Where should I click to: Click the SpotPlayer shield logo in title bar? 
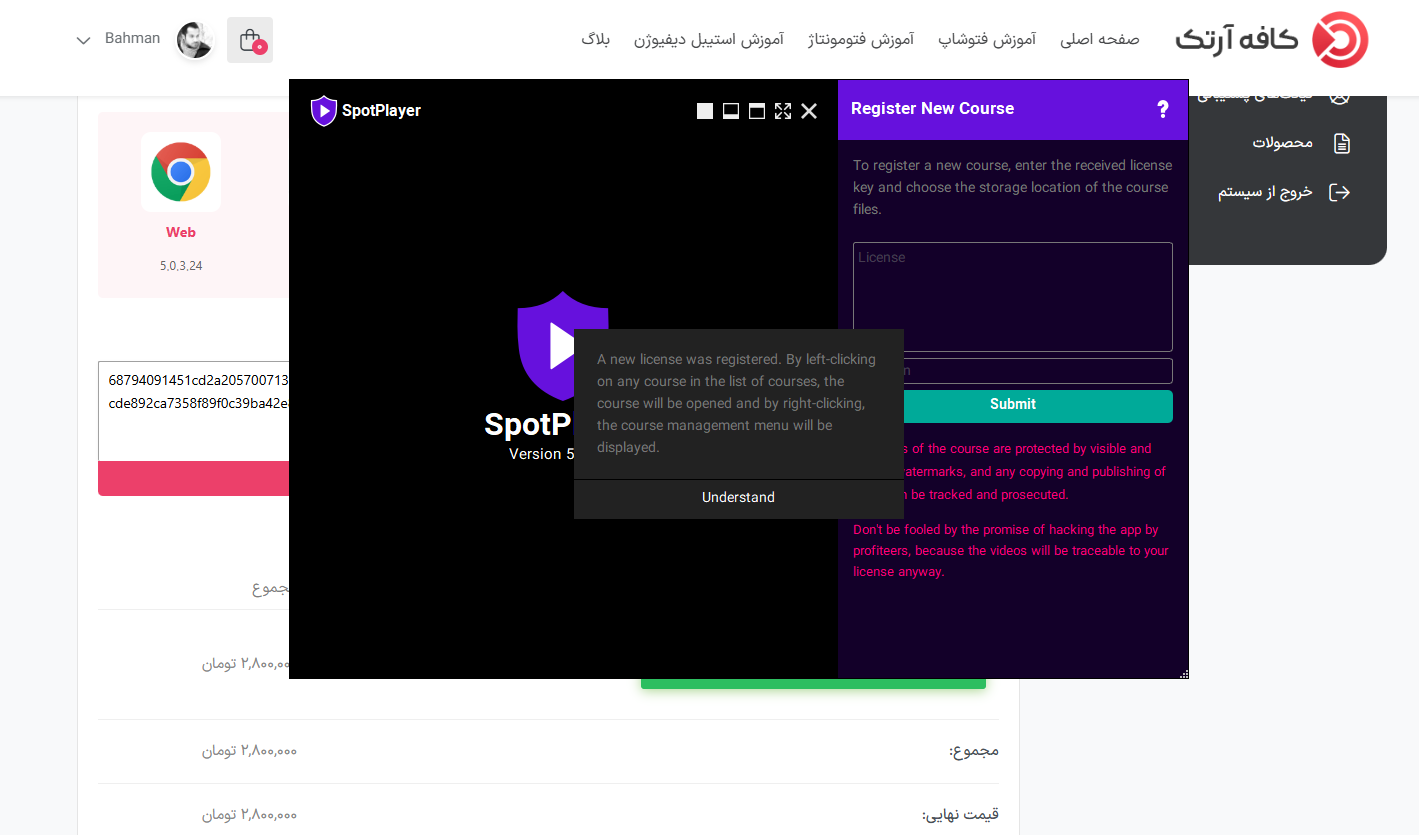(323, 110)
